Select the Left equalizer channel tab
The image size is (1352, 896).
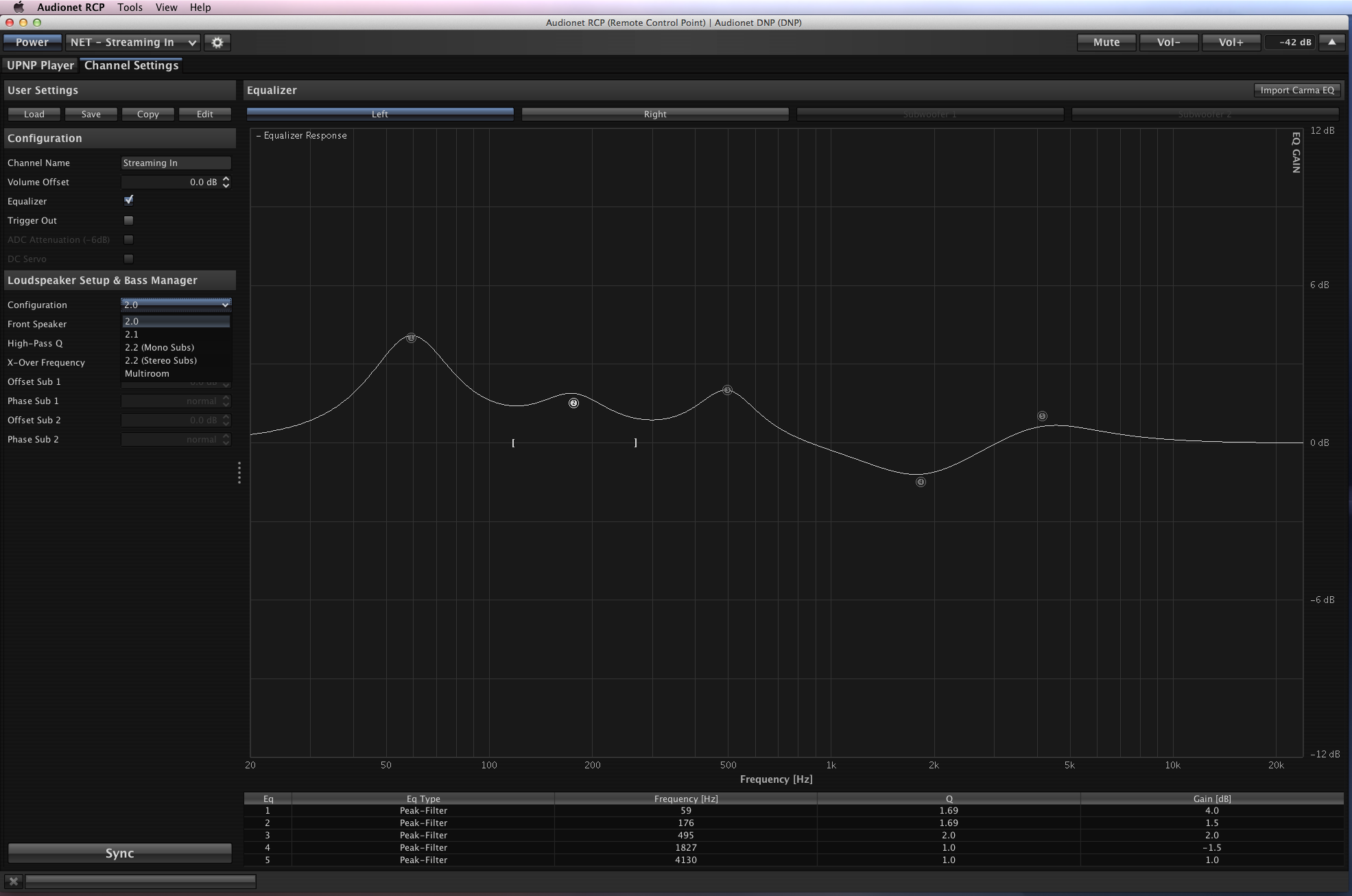[x=380, y=114]
